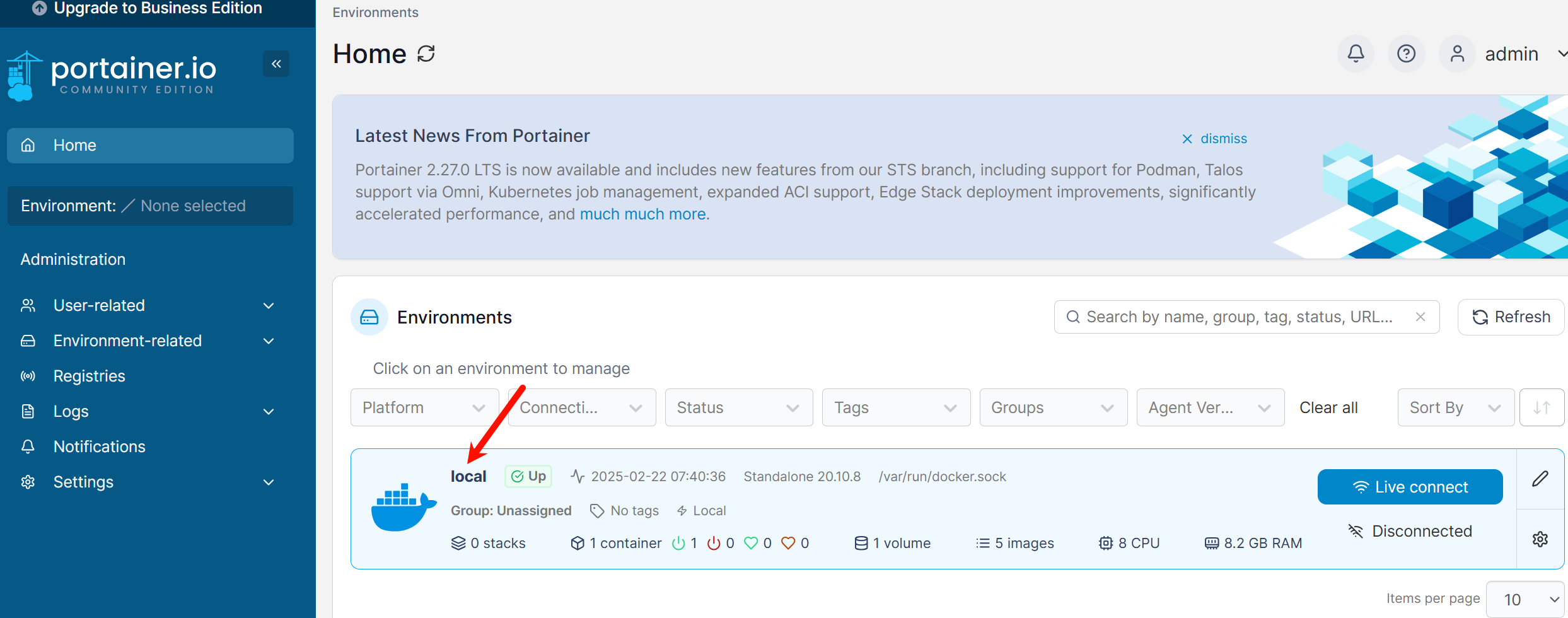Screen dimensions: 1568x618
Task: Toggle the sort order arrows icon
Action: click(x=1542, y=408)
